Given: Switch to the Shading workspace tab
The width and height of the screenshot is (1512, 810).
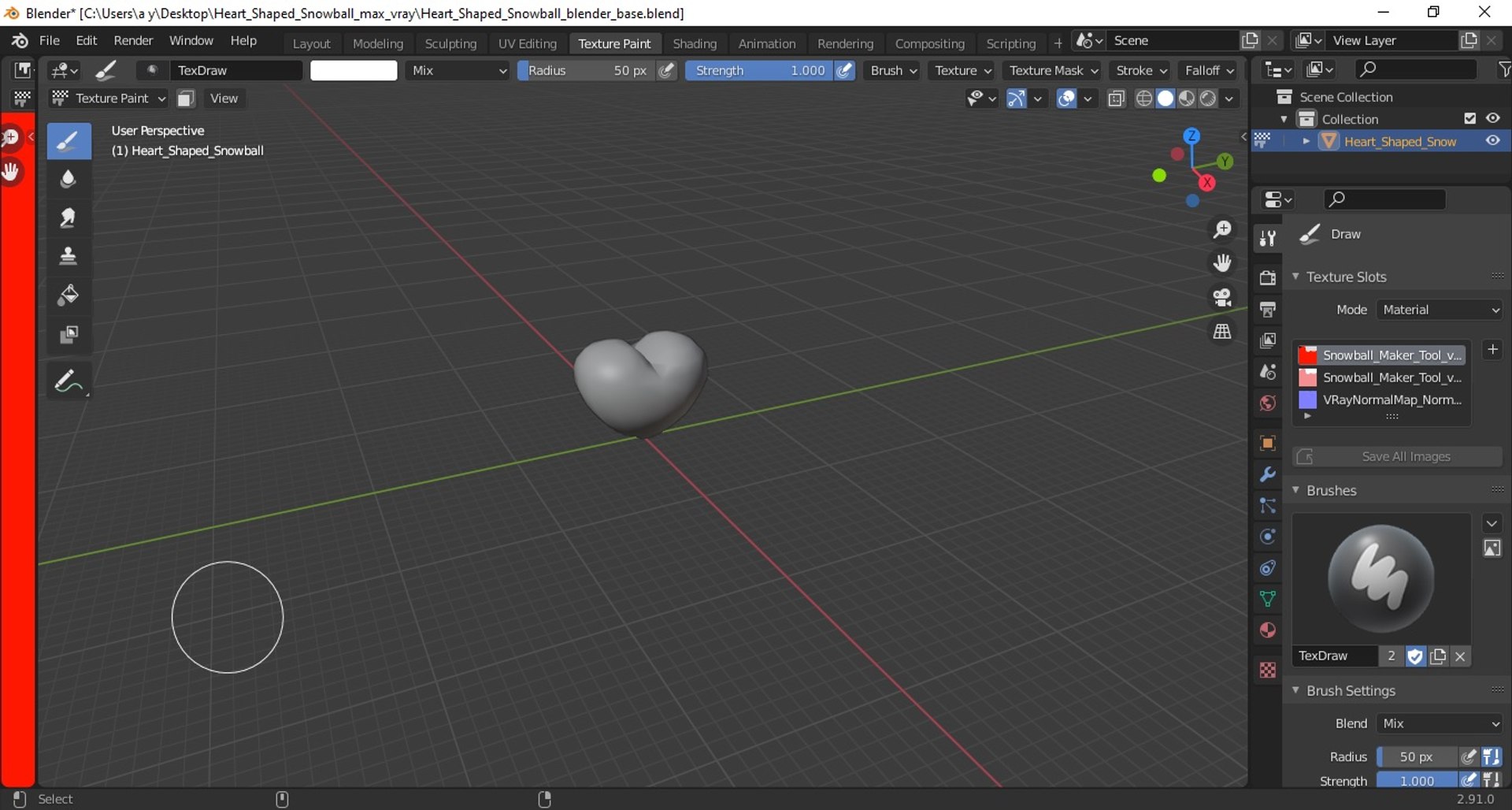Looking at the screenshot, I should [695, 43].
